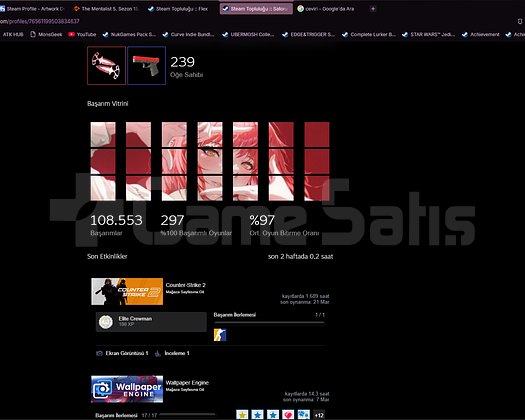Viewport: 525px width, 420px height.
Task: Open the Wallpaper Engine game banner
Action: (127, 389)
